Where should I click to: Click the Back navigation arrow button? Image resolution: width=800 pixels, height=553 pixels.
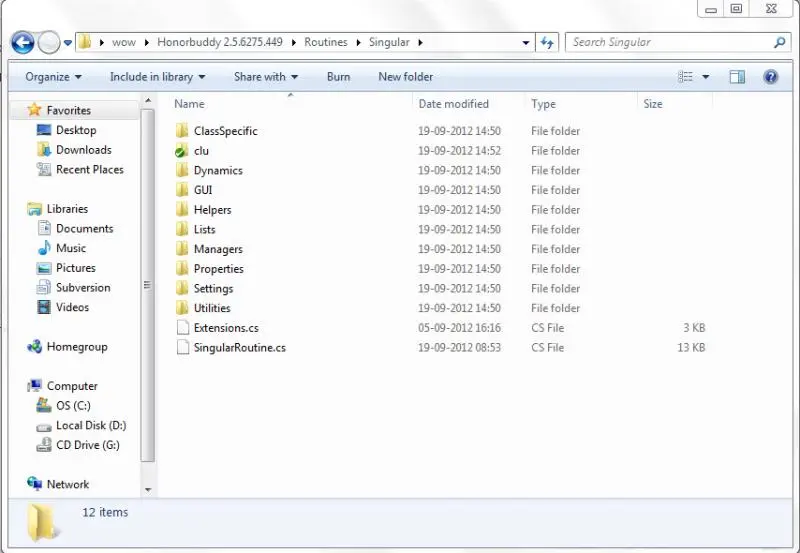point(22,43)
